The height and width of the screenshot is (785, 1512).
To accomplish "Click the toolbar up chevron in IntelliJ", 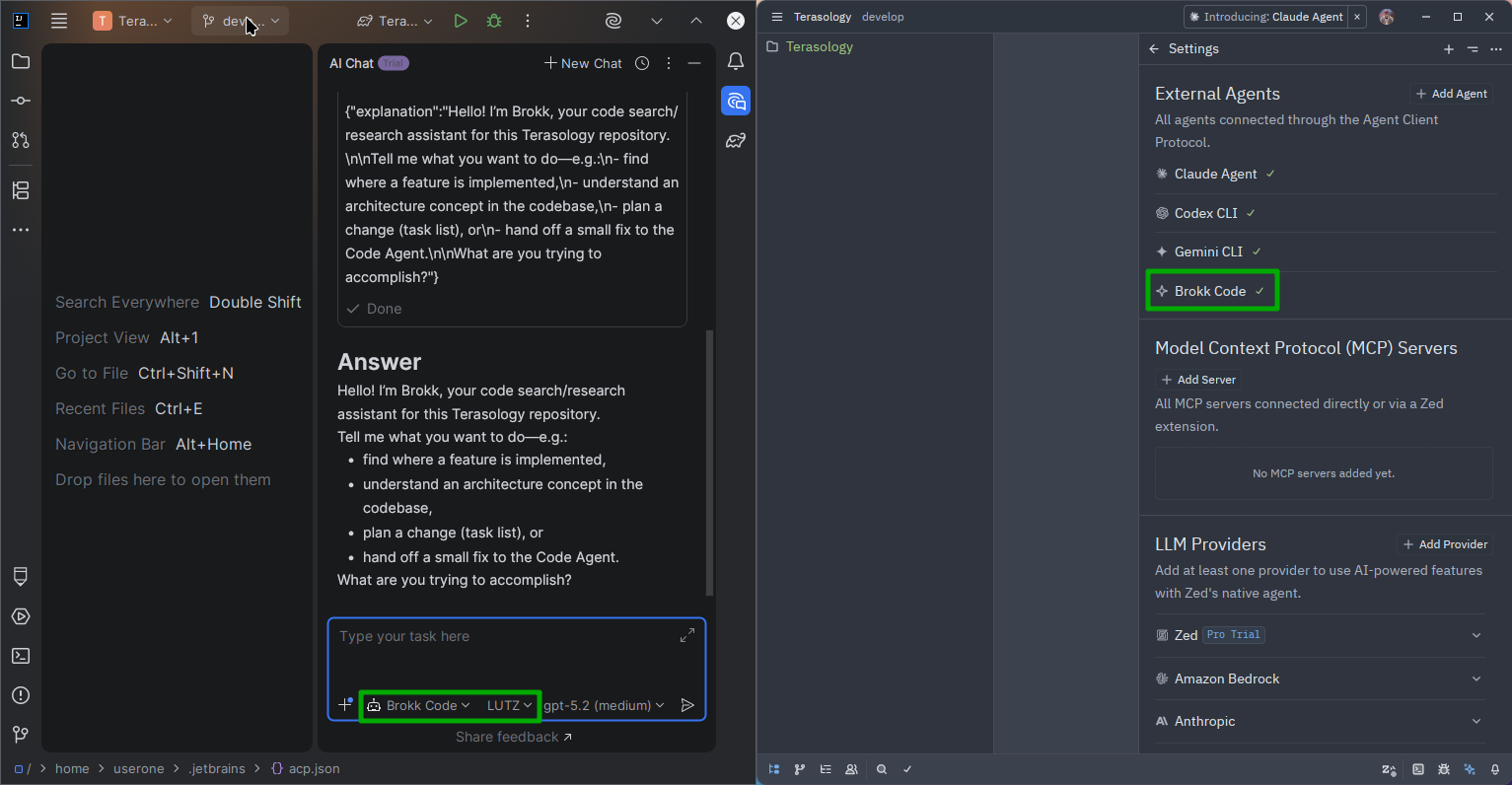I will 696,21.
